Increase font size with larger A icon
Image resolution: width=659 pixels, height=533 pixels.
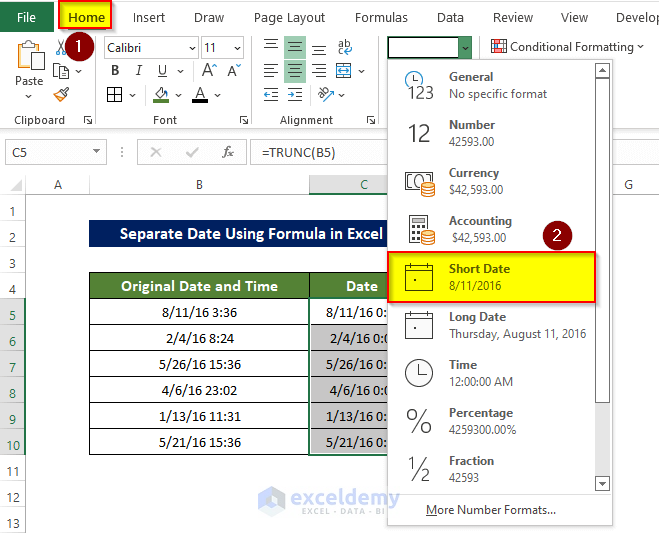[209, 70]
